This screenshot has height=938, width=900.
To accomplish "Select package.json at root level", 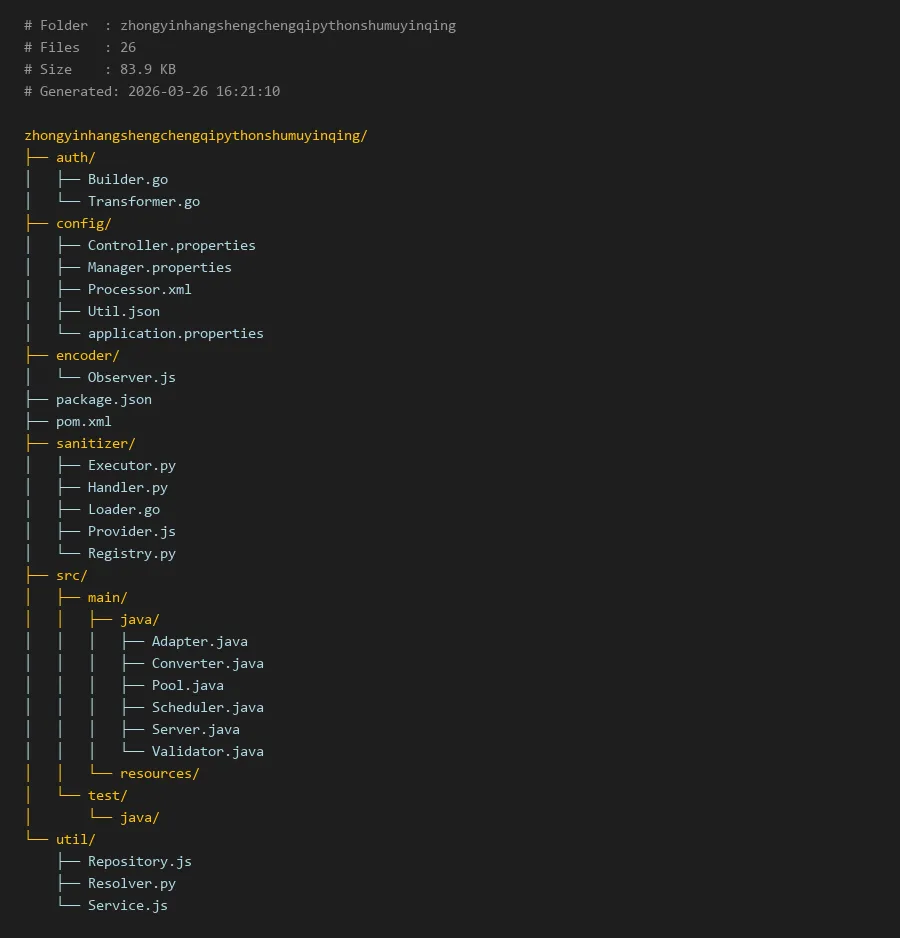I will (103, 399).
